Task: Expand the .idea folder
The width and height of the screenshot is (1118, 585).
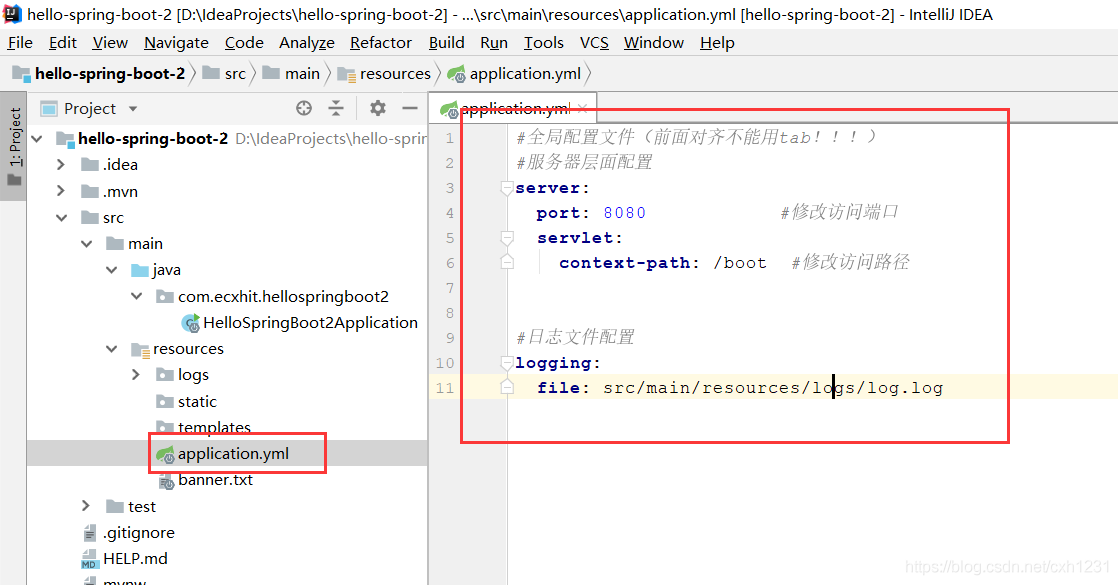Action: point(61,165)
